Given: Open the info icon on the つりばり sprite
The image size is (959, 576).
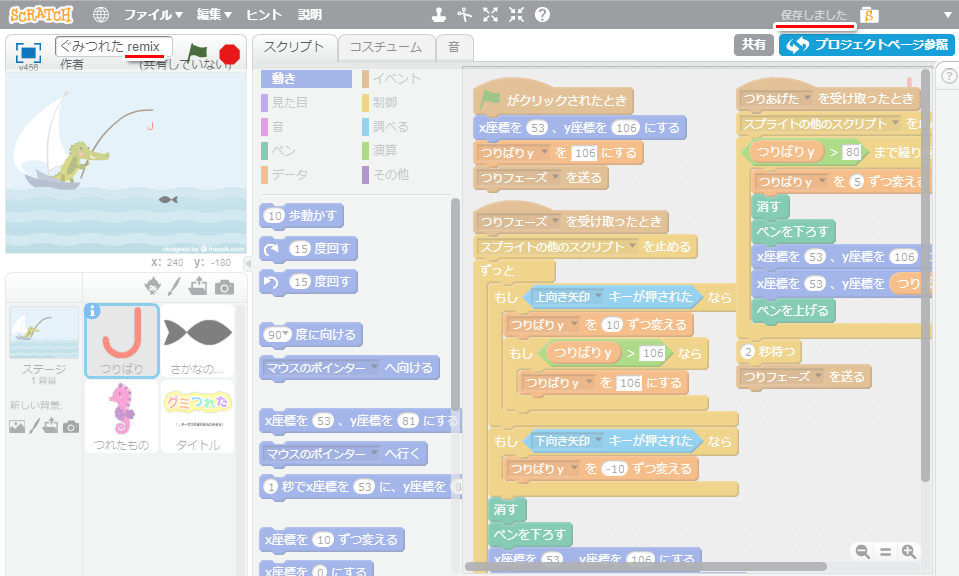Looking at the screenshot, I should pos(92,311).
